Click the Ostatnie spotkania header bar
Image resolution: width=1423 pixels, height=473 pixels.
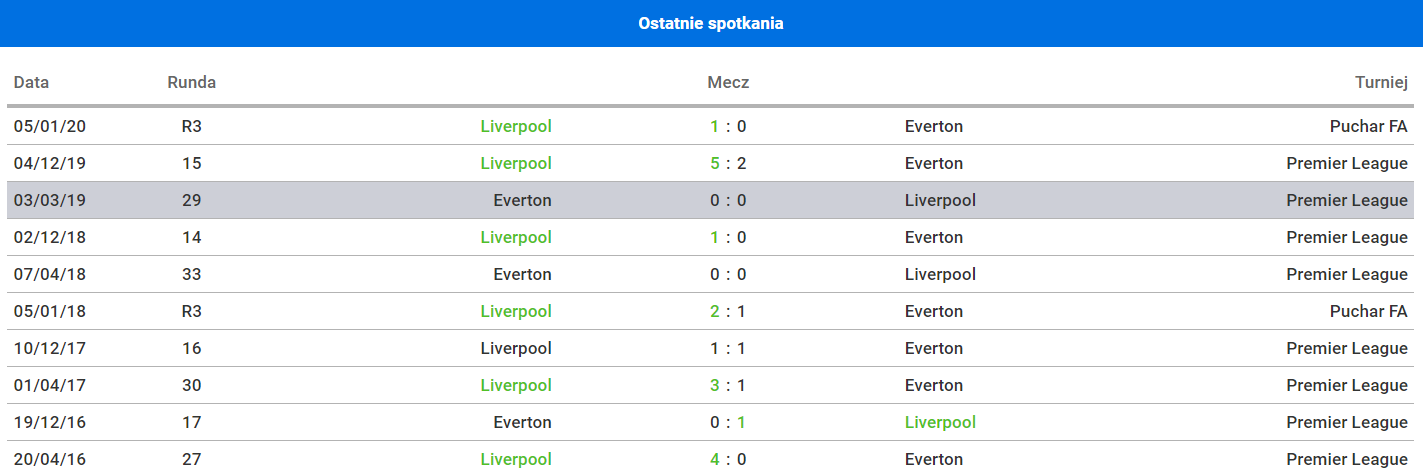pos(711,23)
